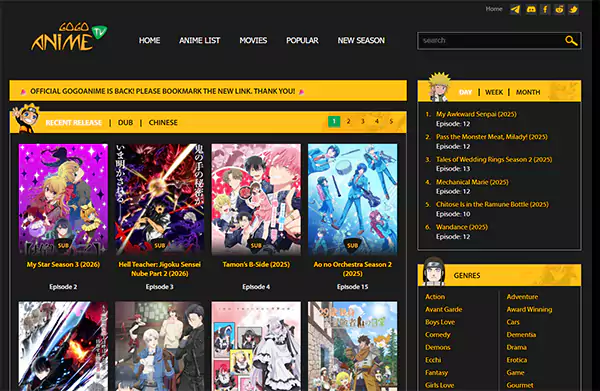
Task: Open the Reddit social icon
Action: (x=559, y=9)
